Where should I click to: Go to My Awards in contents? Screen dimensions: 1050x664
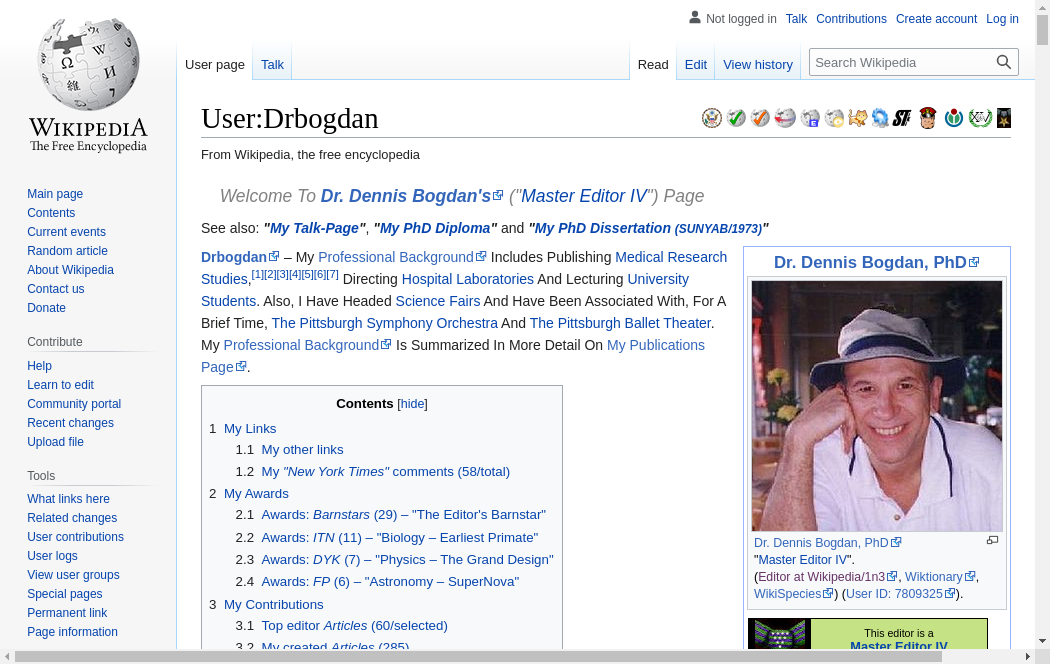(x=256, y=494)
